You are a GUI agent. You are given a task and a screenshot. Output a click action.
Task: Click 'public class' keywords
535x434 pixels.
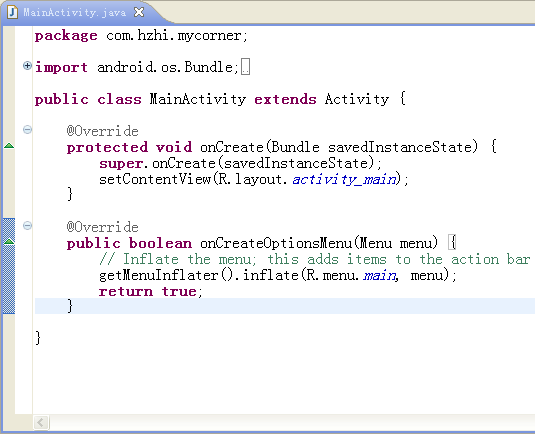click(x=88, y=99)
